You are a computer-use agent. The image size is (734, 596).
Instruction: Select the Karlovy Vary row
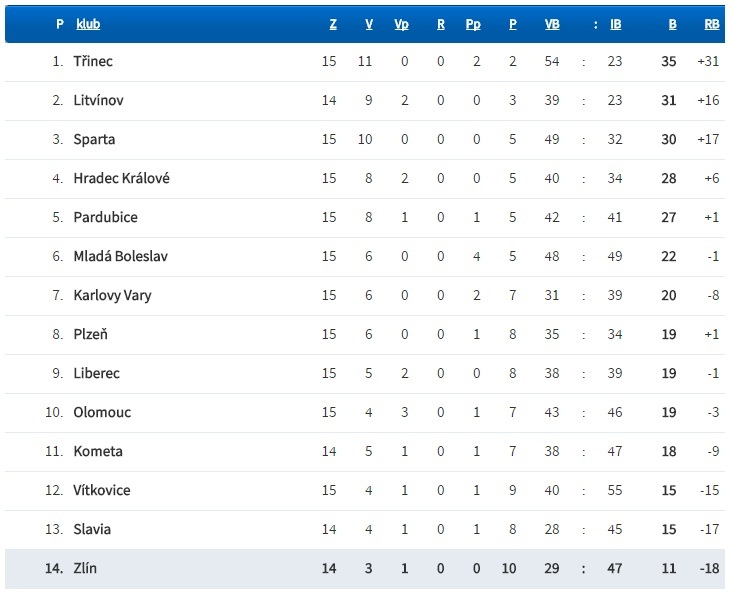click(x=365, y=295)
